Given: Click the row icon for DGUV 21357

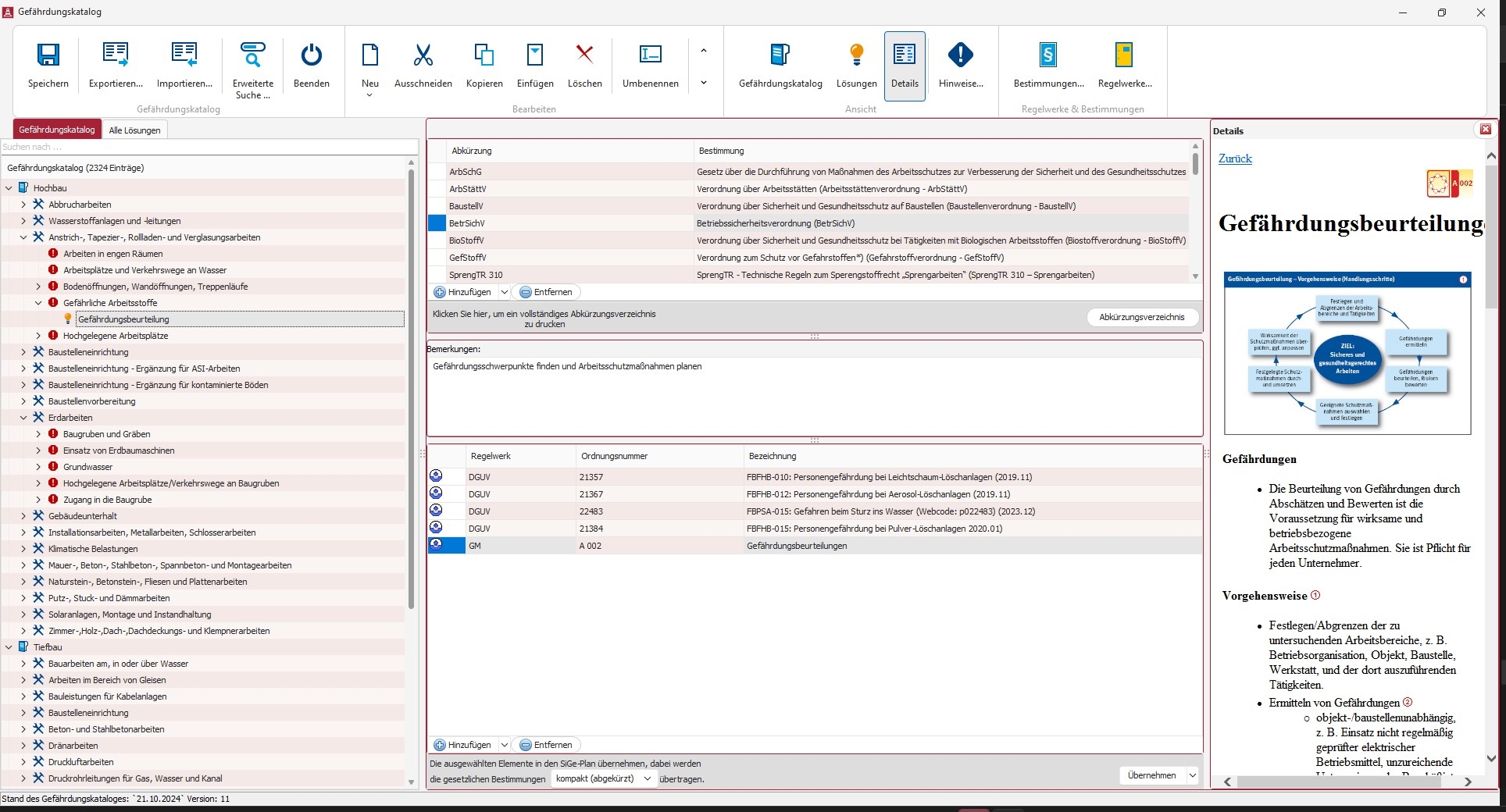Looking at the screenshot, I should (436, 476).
